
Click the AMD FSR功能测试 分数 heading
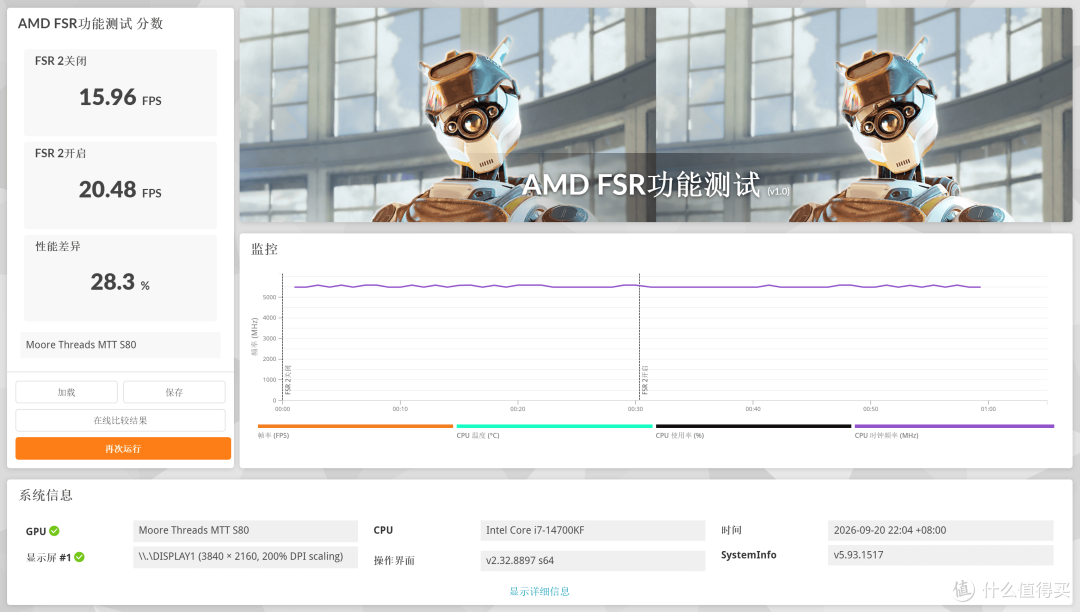(x=90, y=23)
